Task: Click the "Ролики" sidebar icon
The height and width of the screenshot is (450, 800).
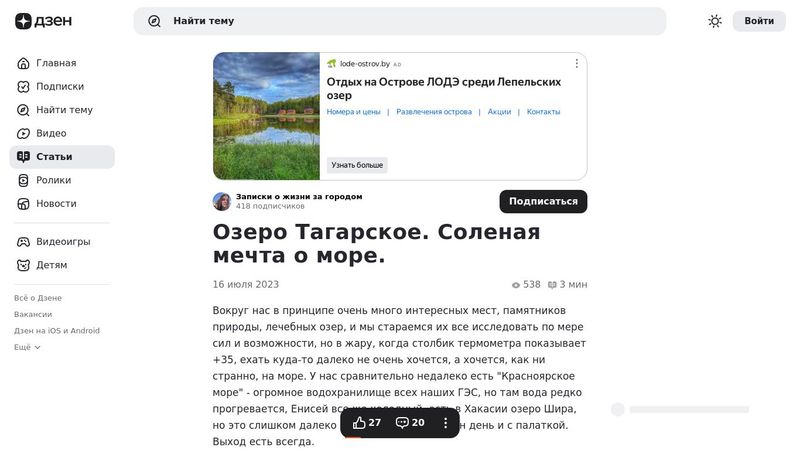Action: 24,180
